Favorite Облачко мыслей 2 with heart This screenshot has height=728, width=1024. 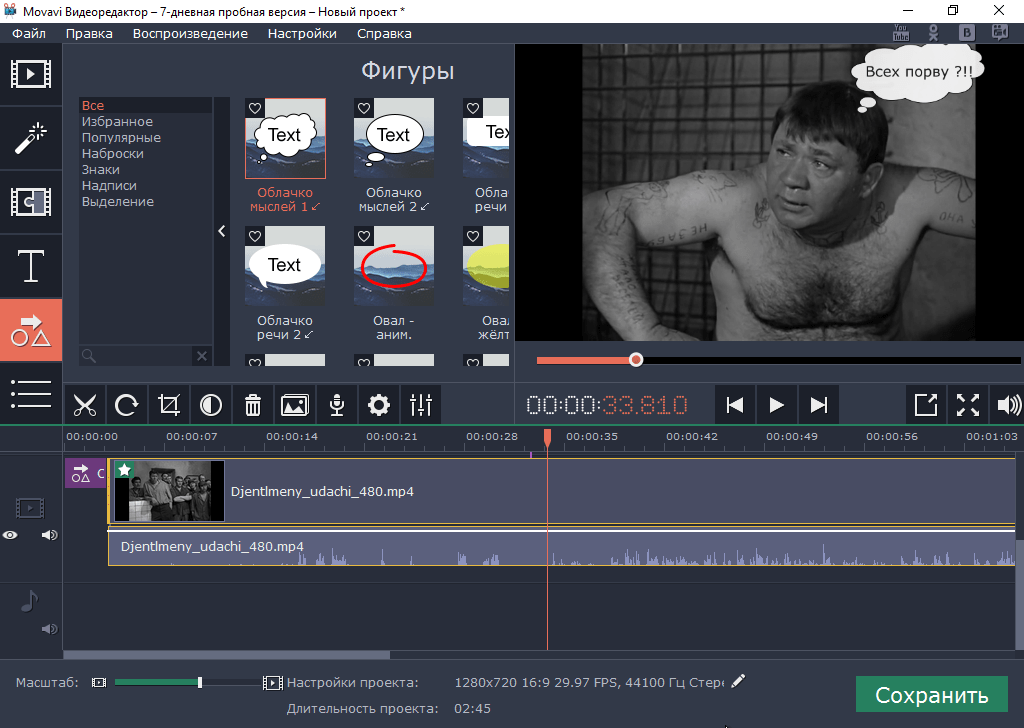364,108
